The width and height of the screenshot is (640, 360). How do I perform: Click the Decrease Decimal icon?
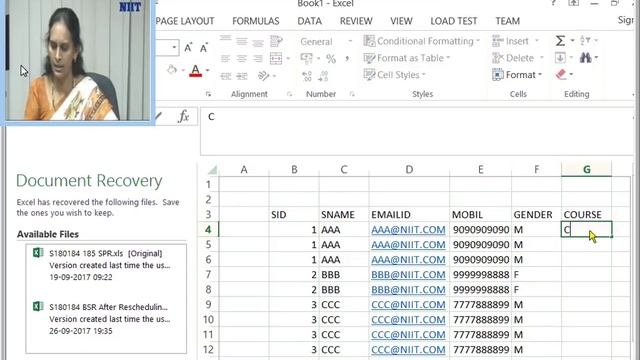[x=323, y=76]
